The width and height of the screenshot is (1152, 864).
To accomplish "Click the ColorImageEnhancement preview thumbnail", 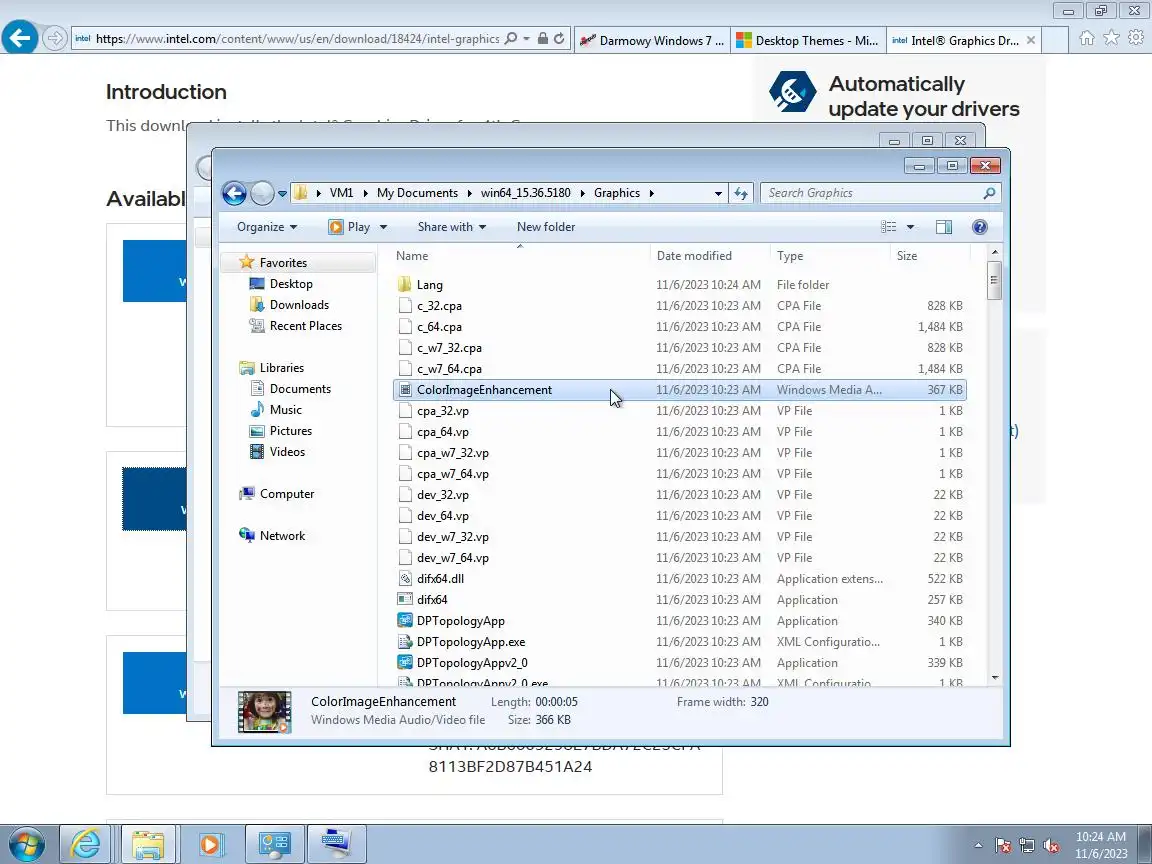I will click(x=264, y=711).
